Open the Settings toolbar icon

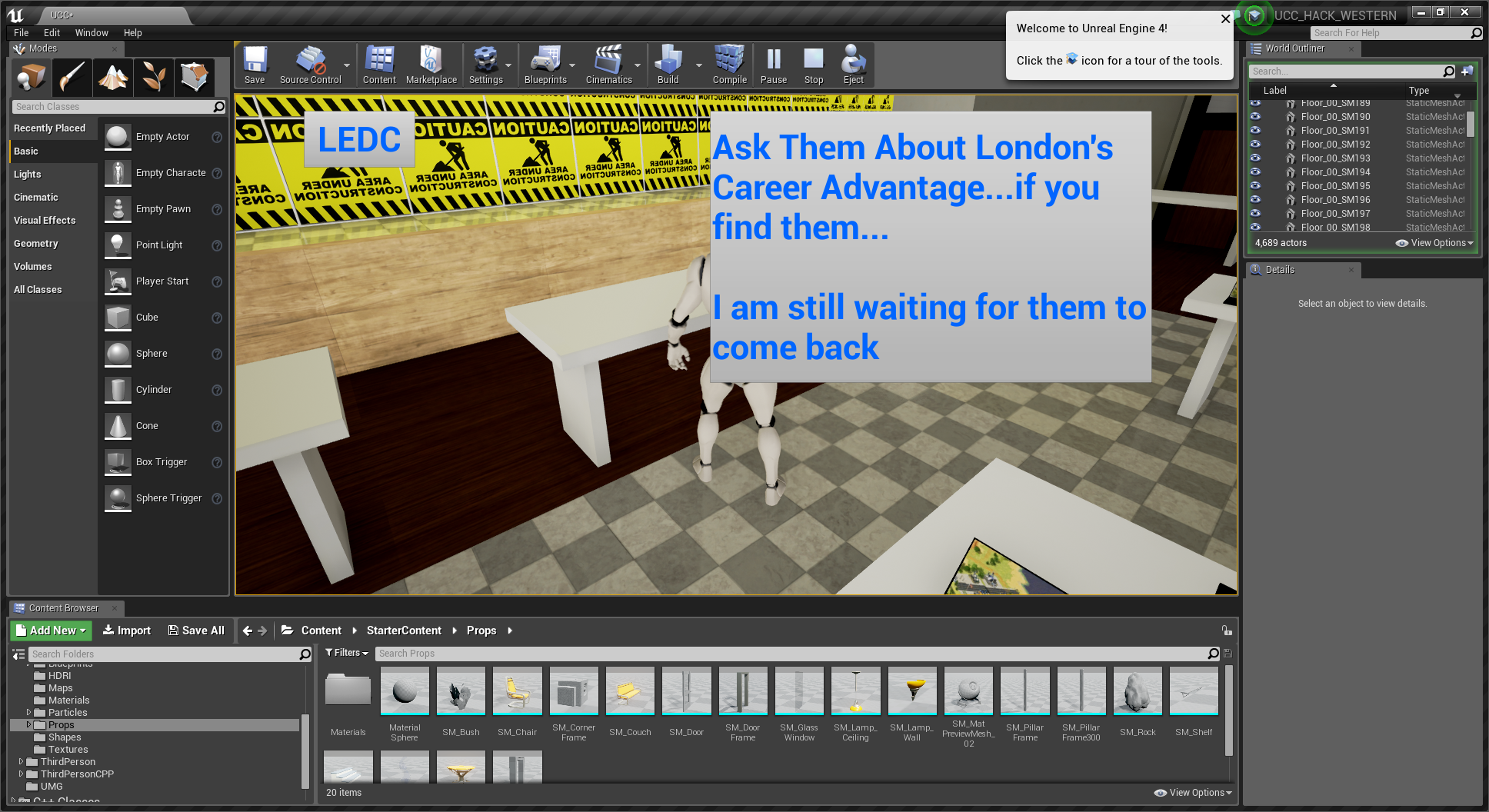pos(485,65)
